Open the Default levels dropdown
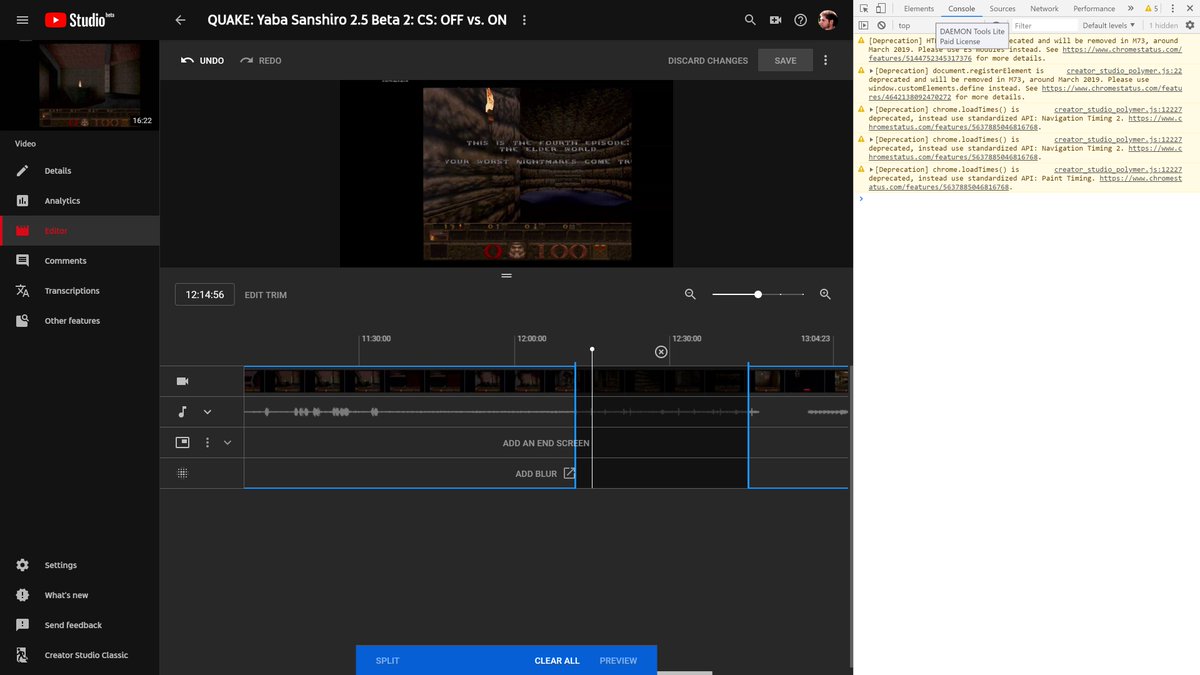 click(x=1108, y=25)
